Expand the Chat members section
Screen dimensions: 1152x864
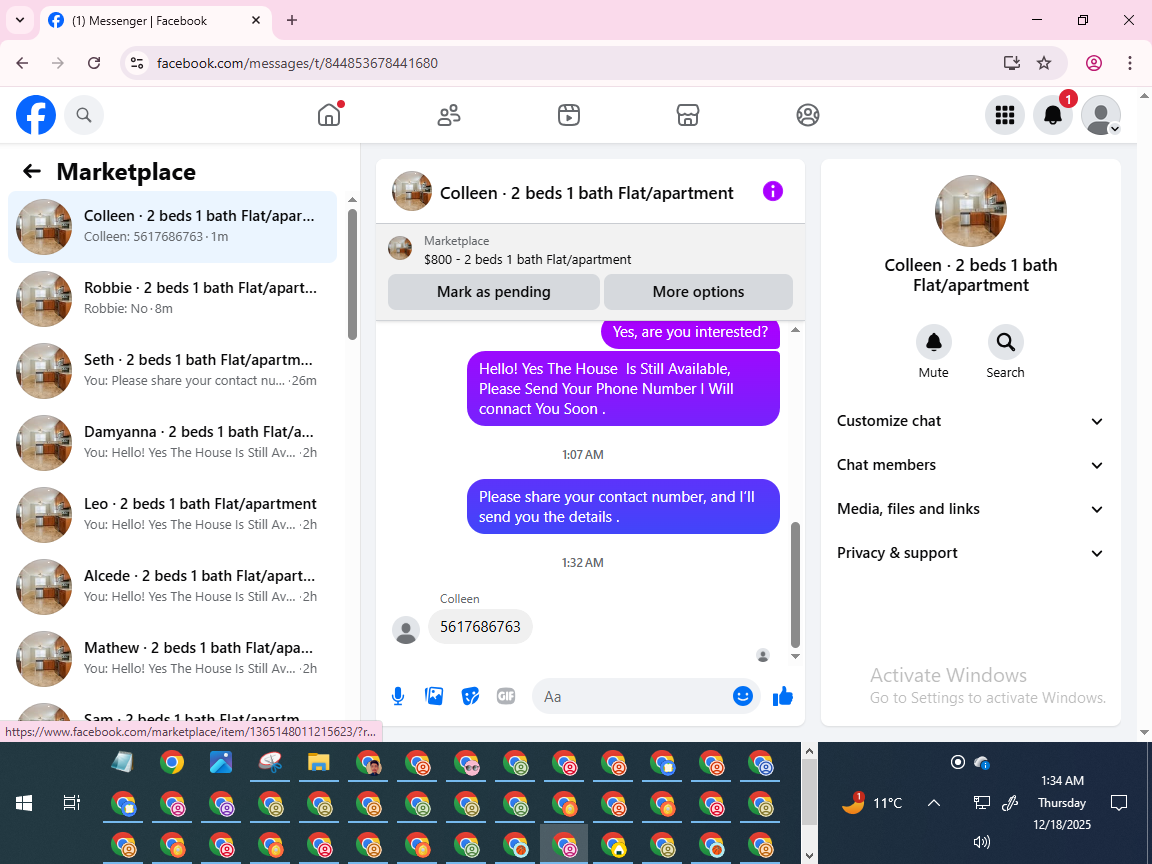[971, 465]
